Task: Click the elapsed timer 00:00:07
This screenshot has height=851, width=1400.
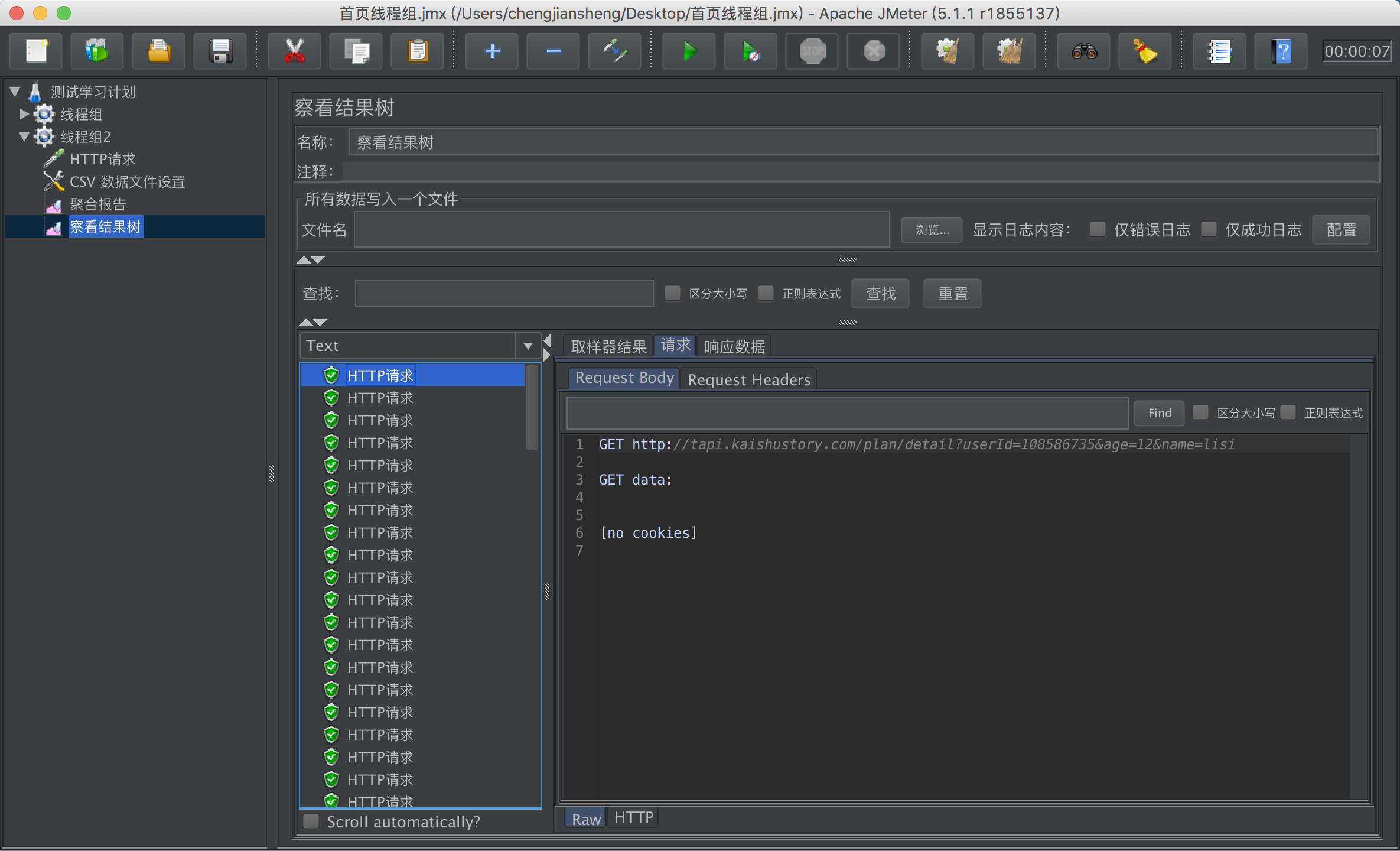Action: (x=1357, y=51)
